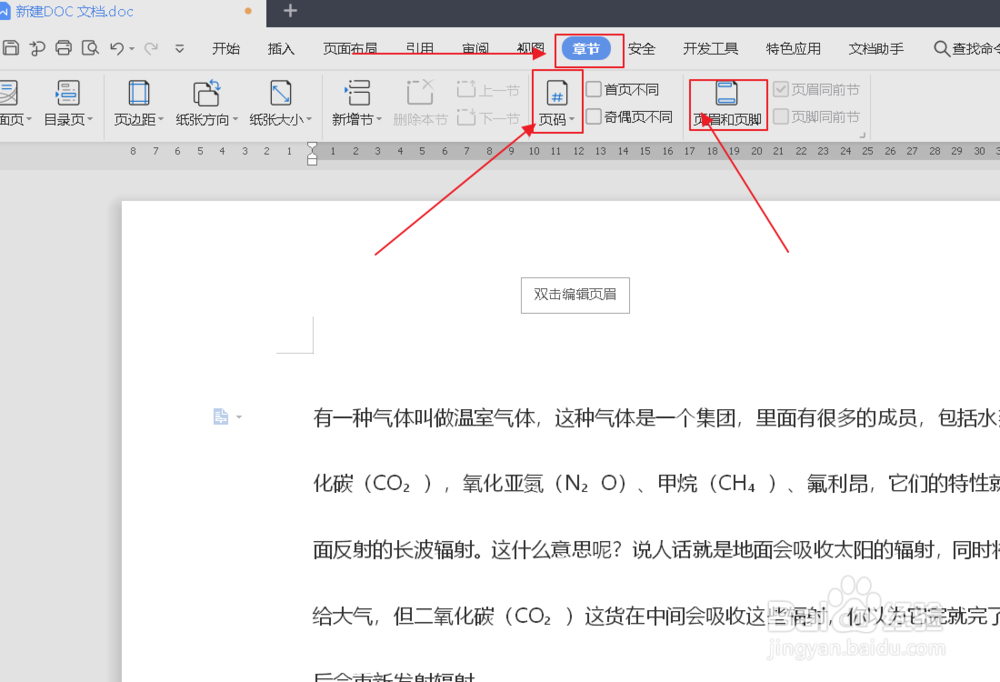Go to 上一节 previous section
The image size is (1000, 682).
[x=488, y=90]
